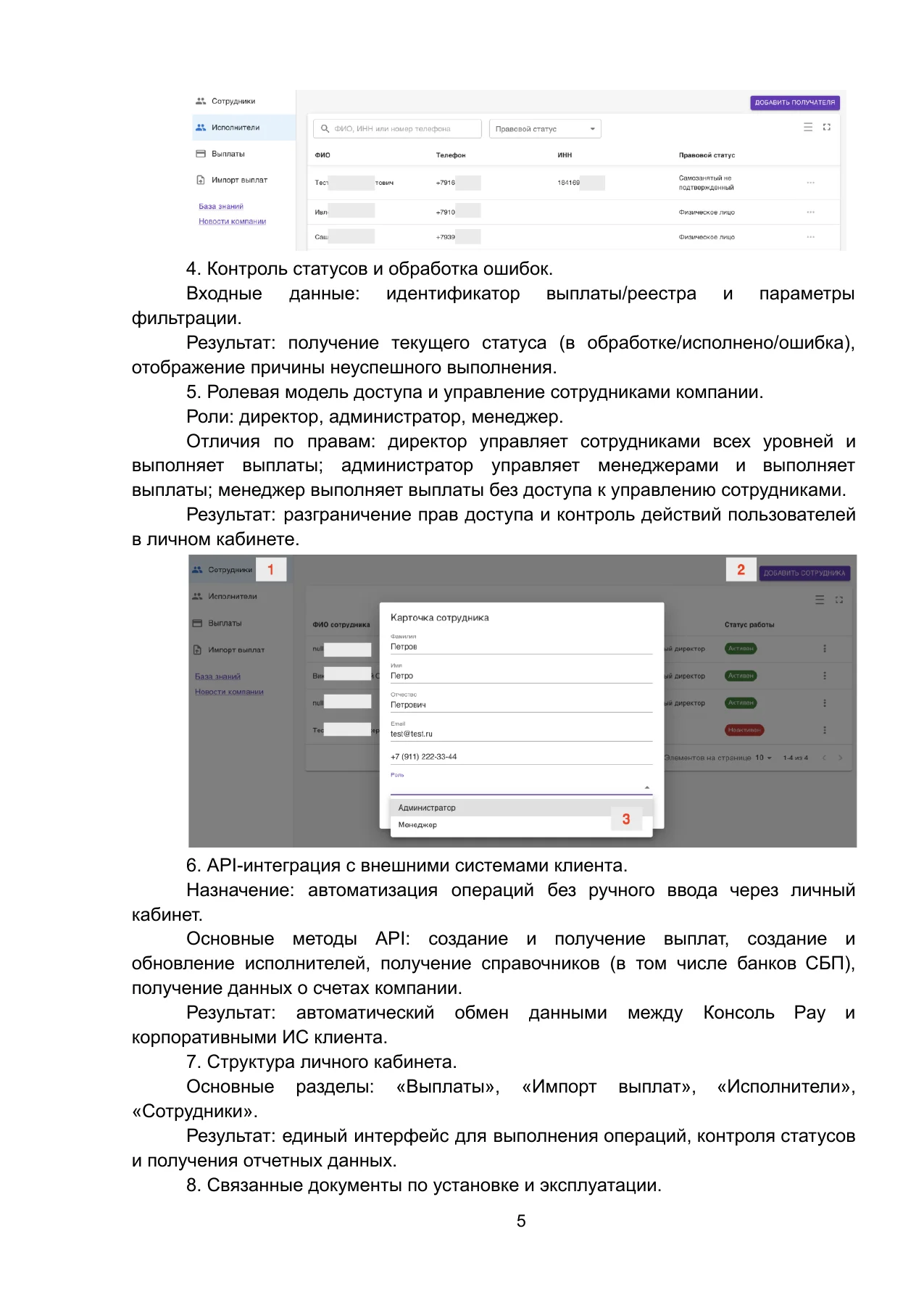924x1305 pixels.
Task: Click the Карточка сотрудника dialog title
Action: point(439,618)
